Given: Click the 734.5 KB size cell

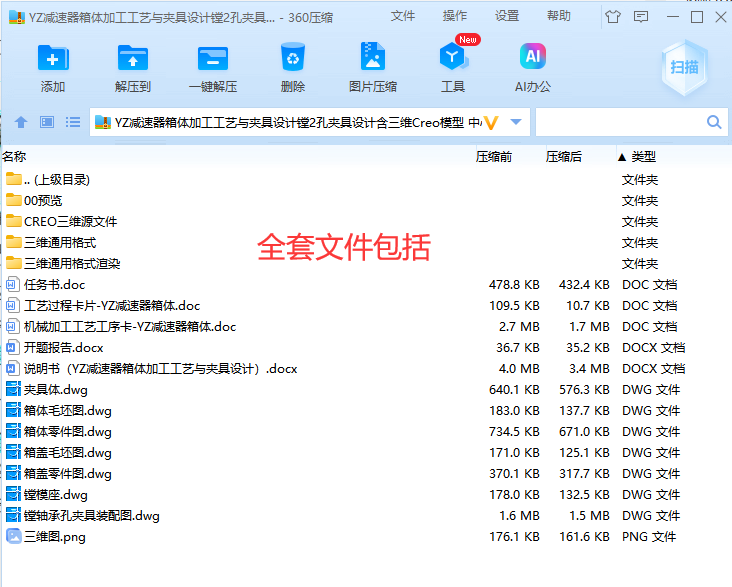Looking at the screenshot, I should 514,432.
